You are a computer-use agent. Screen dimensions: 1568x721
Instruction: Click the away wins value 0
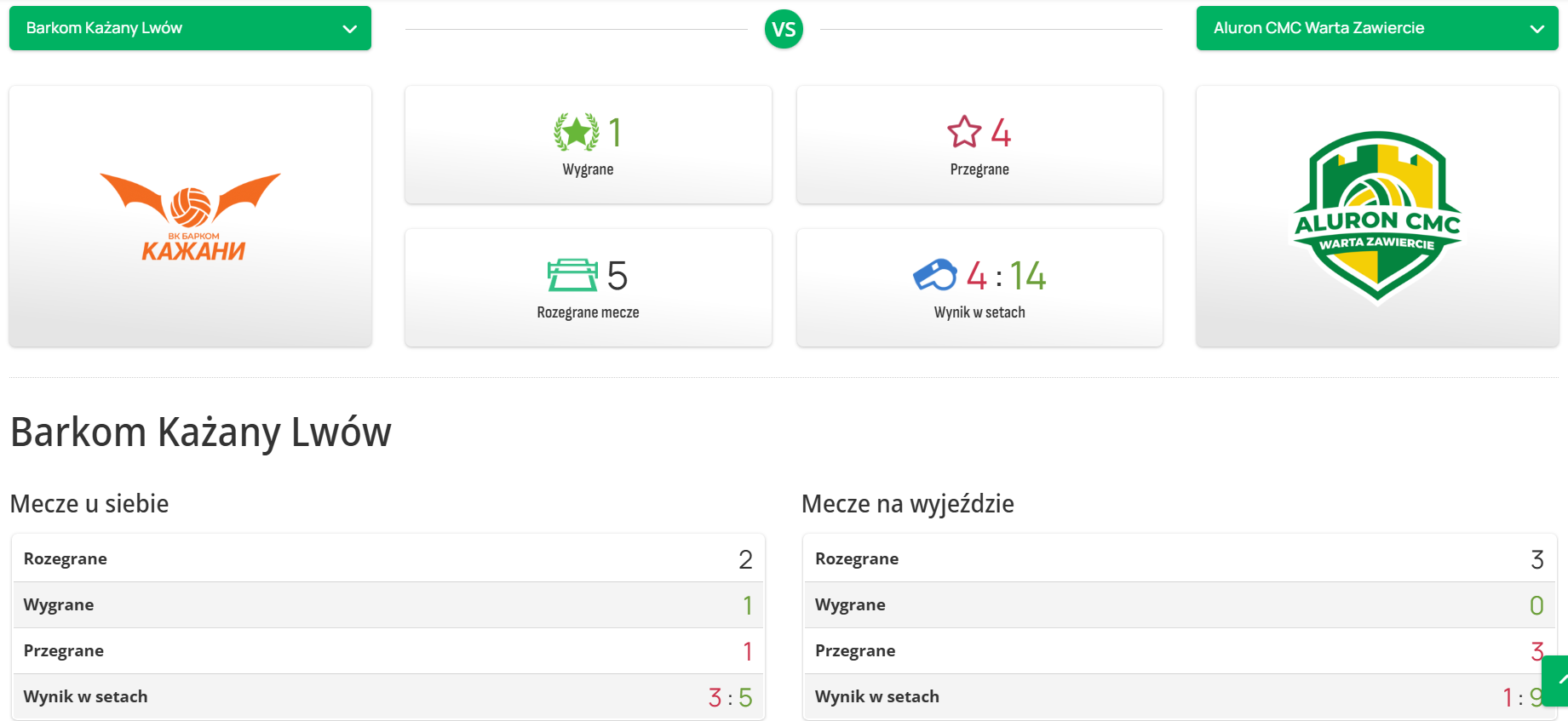(x=1536, y=605)
